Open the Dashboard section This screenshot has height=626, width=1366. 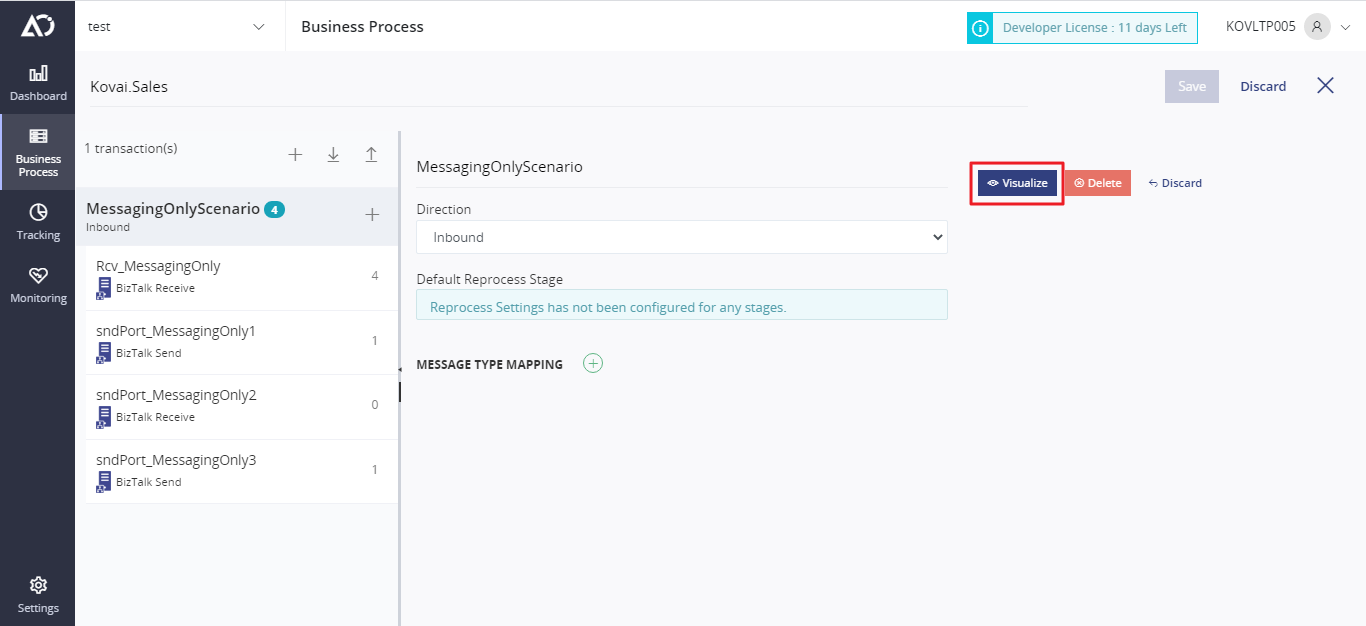point(38,83)
